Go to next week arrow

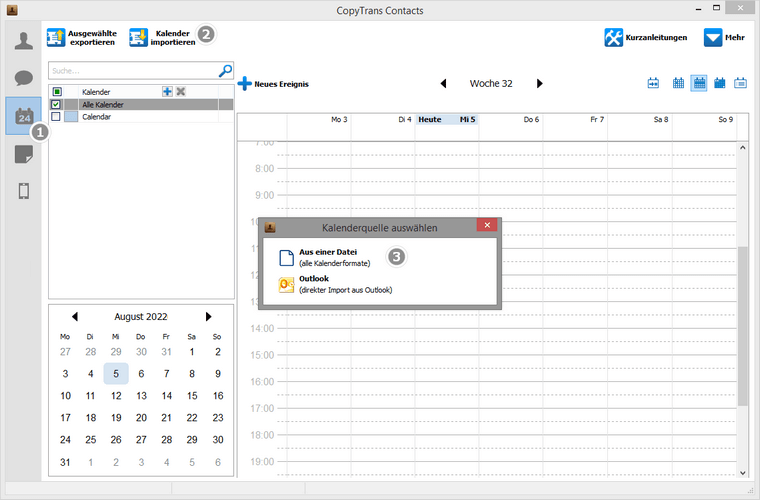pyautogui.click(x=539, y=83)
